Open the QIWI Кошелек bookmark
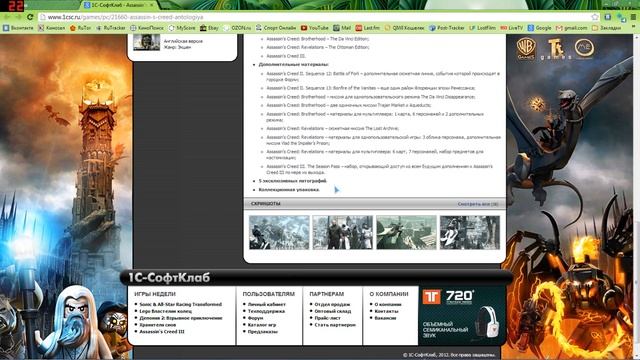Viewport: 640px width, 360px height. tap(404, 28)
